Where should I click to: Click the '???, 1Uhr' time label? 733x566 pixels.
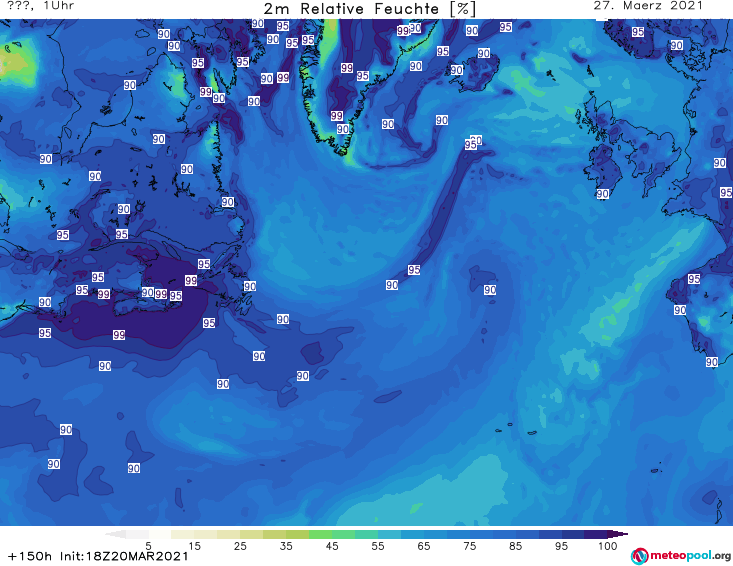[x=41, y=6]
